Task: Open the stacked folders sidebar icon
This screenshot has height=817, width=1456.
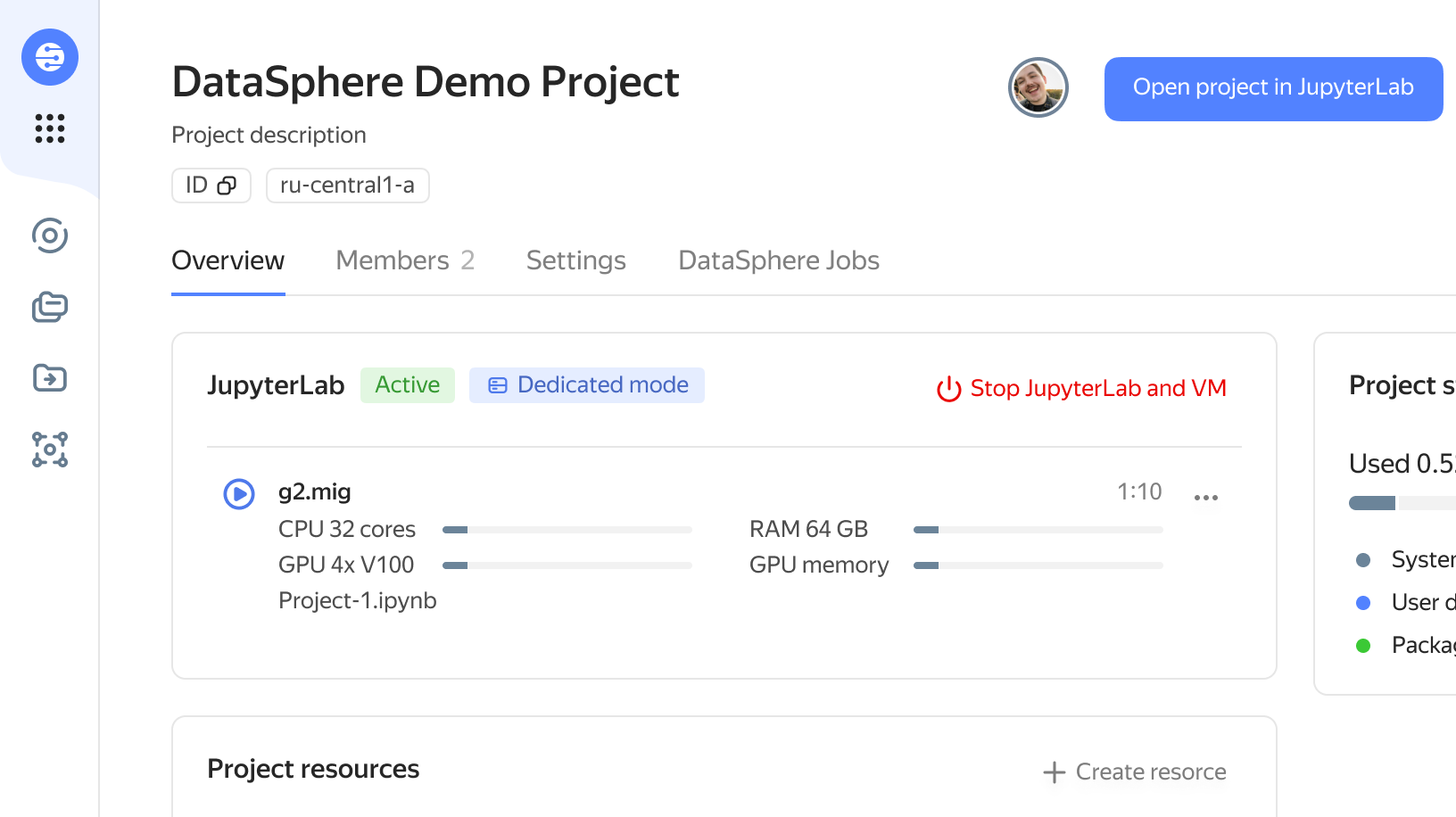Action: pyautogui.click(x=50, y=307)
